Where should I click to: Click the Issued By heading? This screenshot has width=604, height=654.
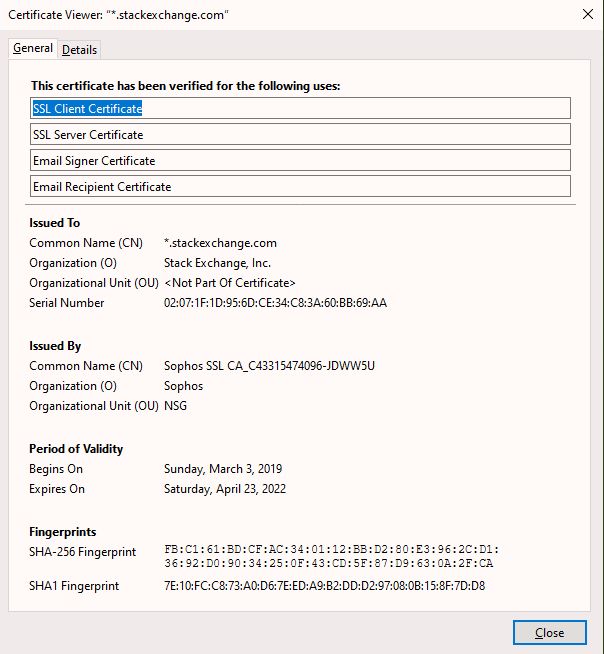[55, 346]
